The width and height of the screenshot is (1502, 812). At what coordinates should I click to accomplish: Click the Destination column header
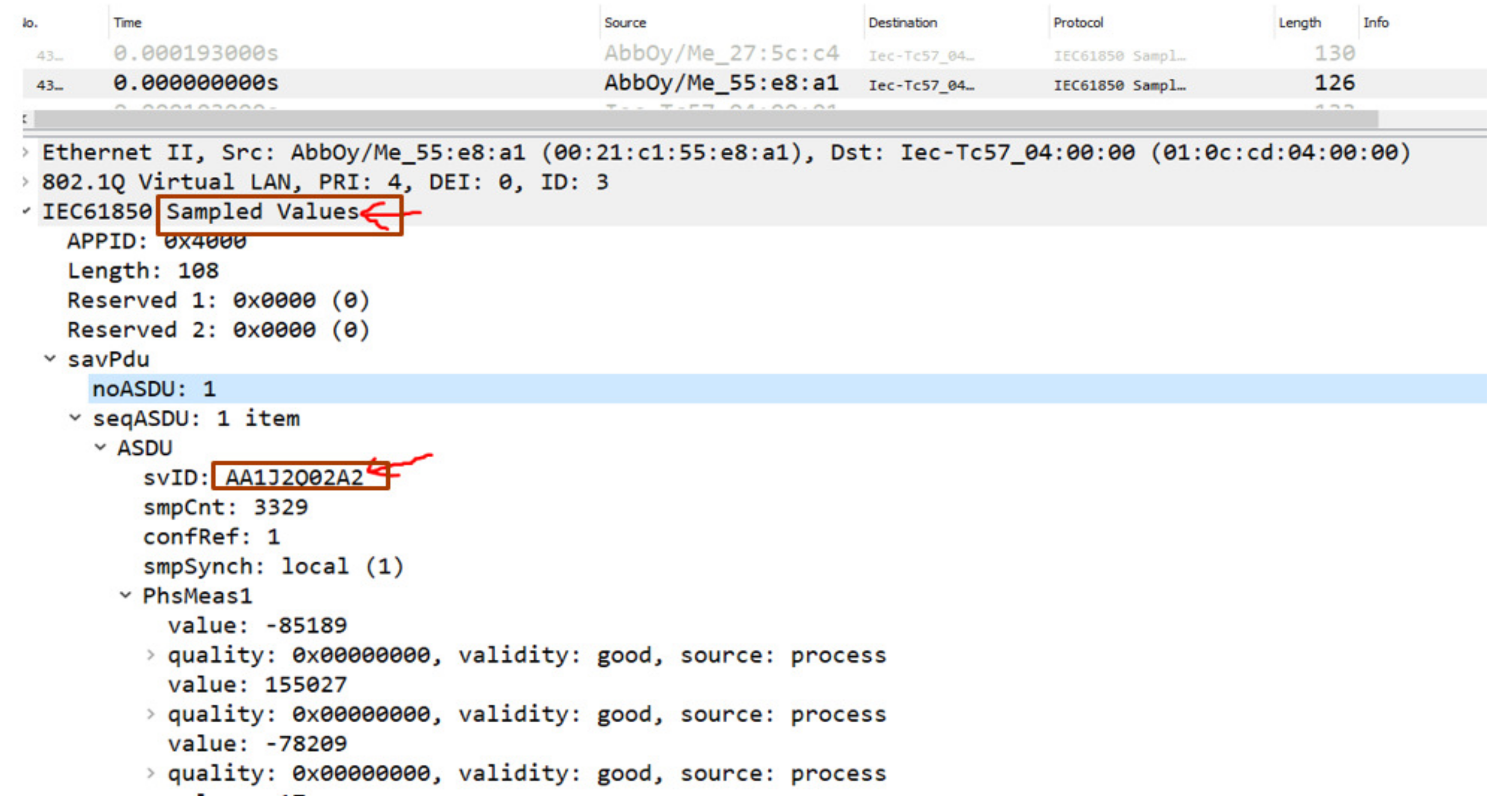903,23
